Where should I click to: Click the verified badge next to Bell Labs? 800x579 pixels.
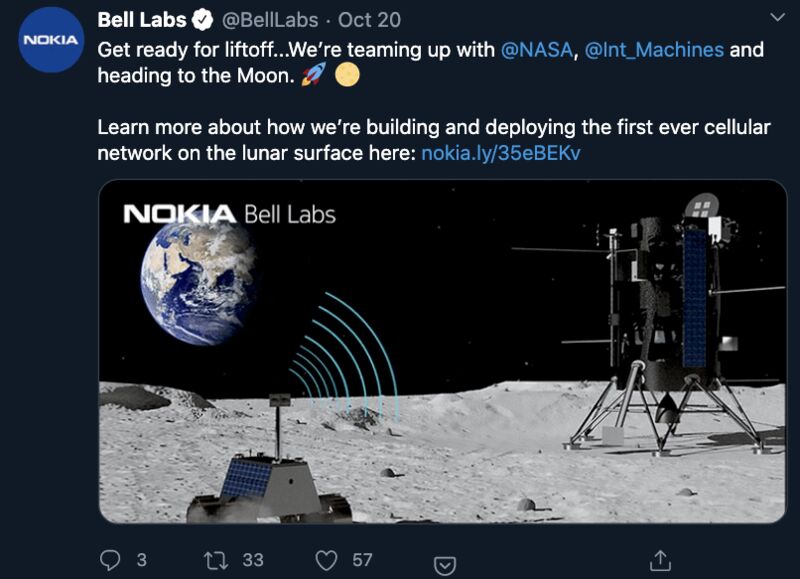click(203, 20)
